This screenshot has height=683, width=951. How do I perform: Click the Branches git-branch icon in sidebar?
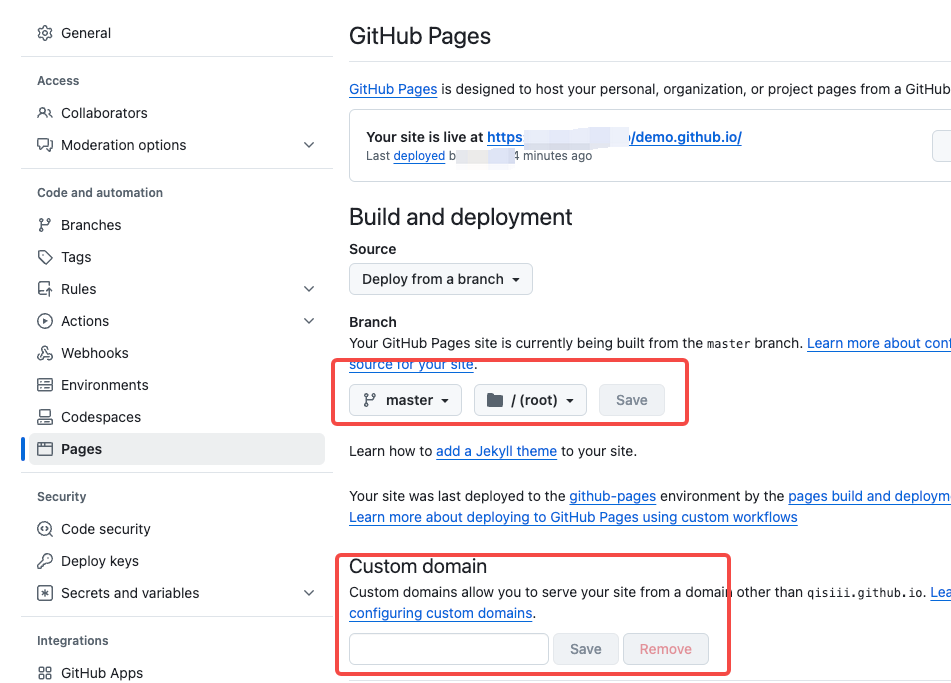click(x=45, y=225)
